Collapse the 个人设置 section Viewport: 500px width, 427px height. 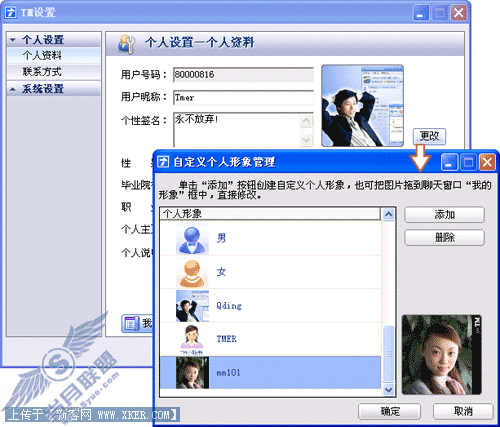tap(13, 40)
